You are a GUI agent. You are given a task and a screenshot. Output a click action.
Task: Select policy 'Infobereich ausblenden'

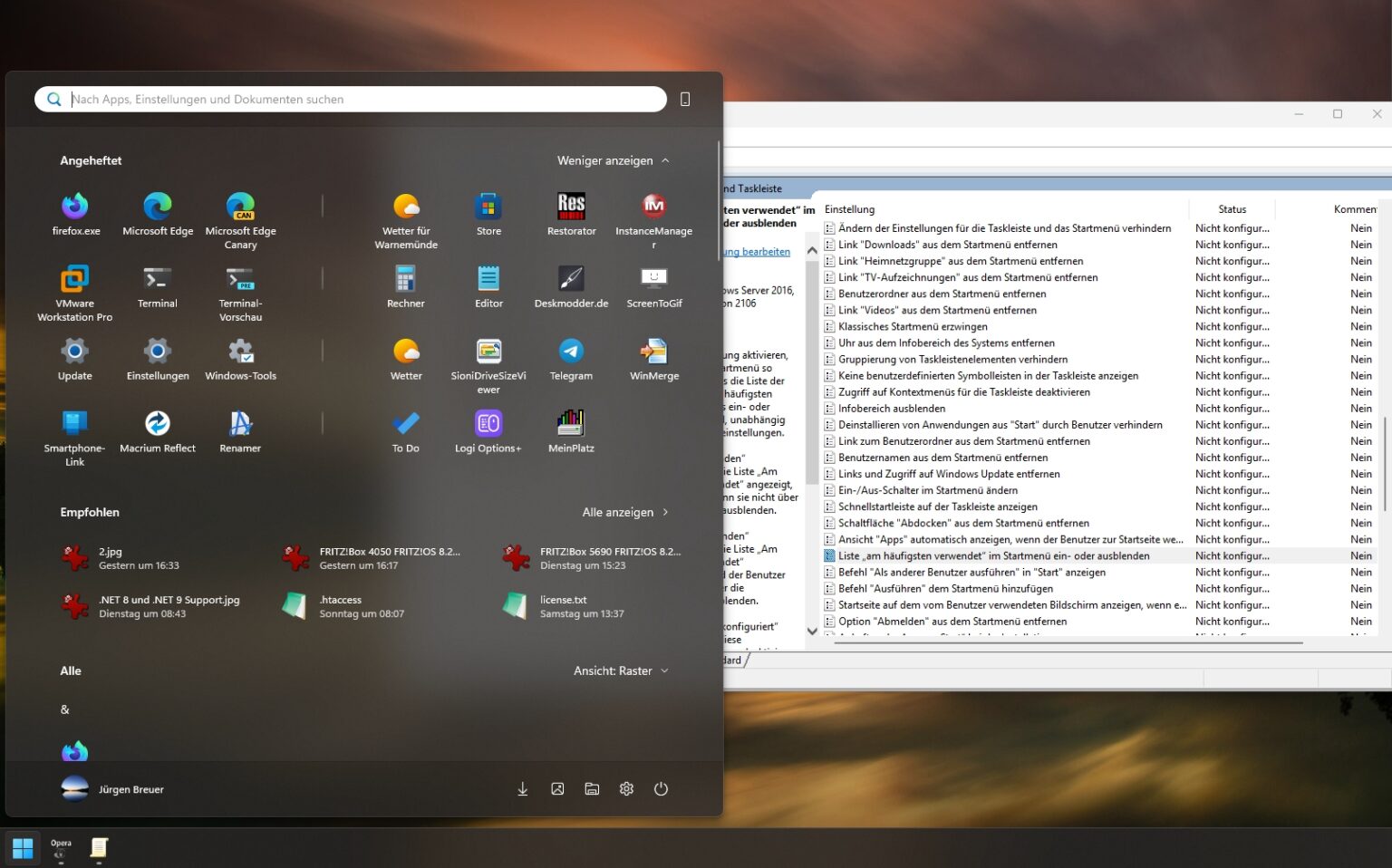[892, 409]
